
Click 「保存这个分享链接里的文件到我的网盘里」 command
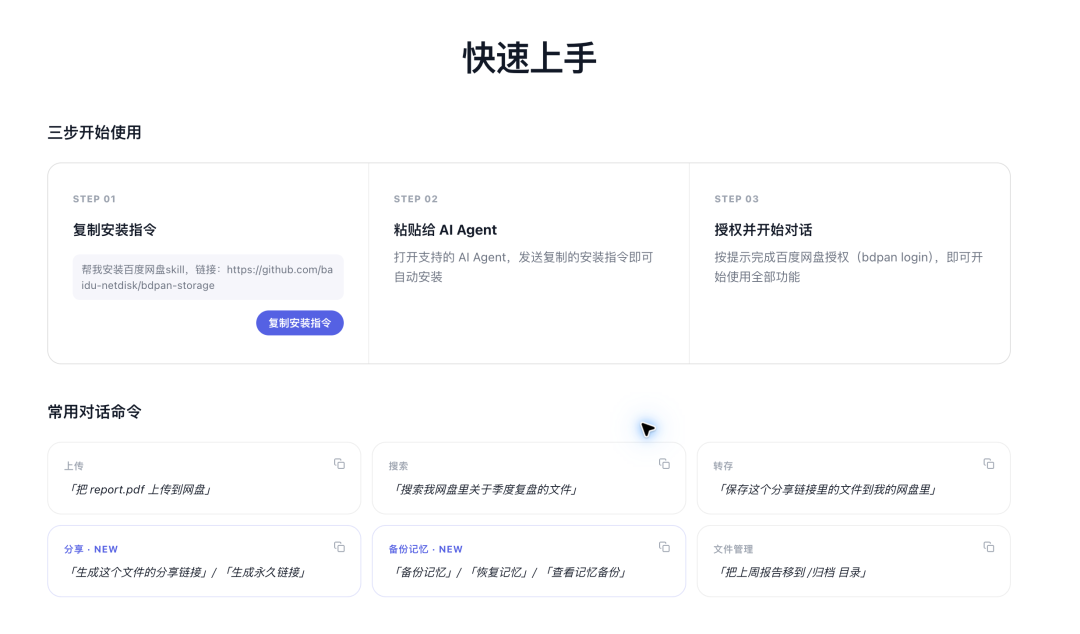pyautogui.click(x=826, y=489)
